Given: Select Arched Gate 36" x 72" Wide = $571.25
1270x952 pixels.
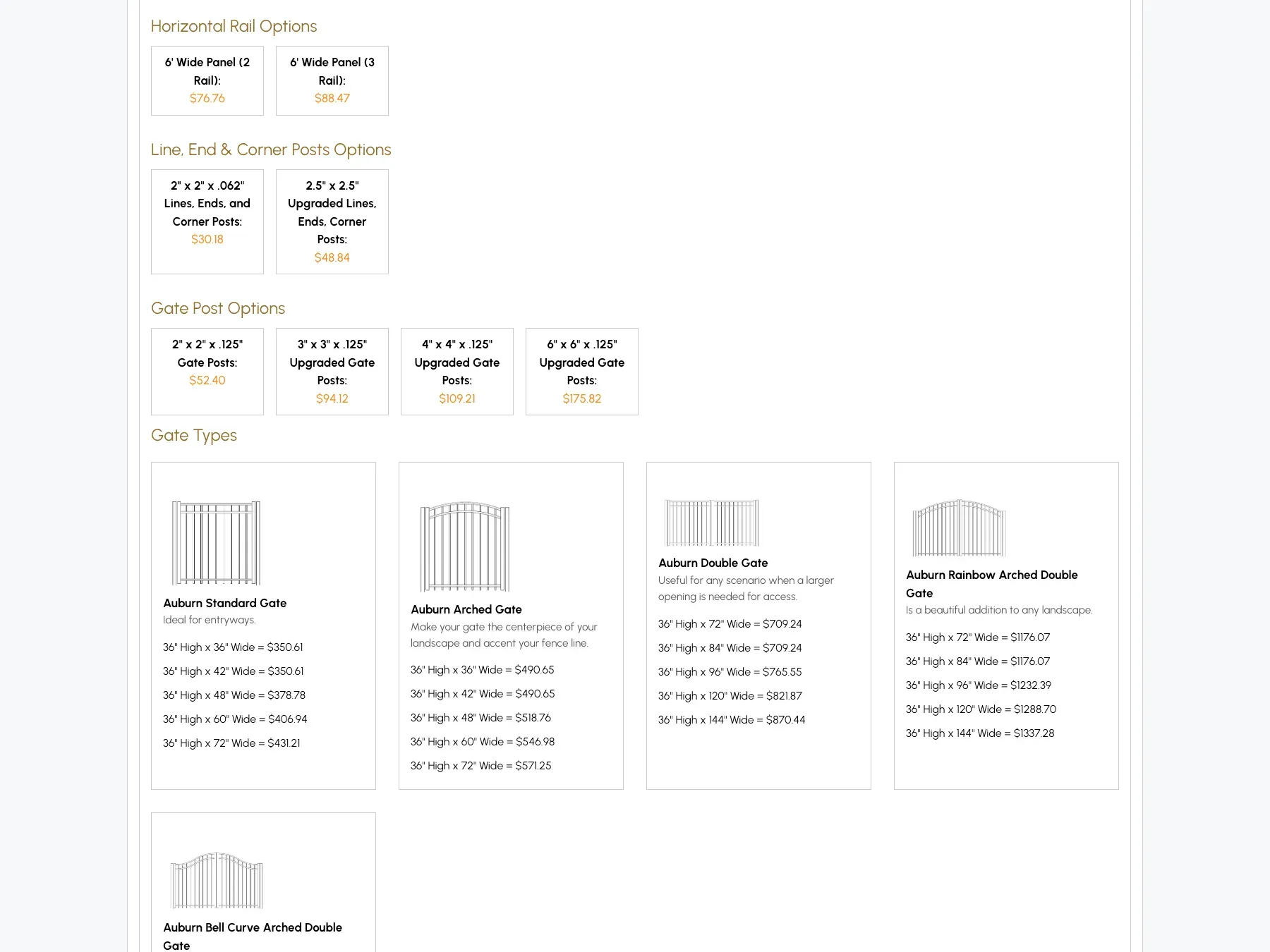Looking at the screenshot, I should click(481, 766).
